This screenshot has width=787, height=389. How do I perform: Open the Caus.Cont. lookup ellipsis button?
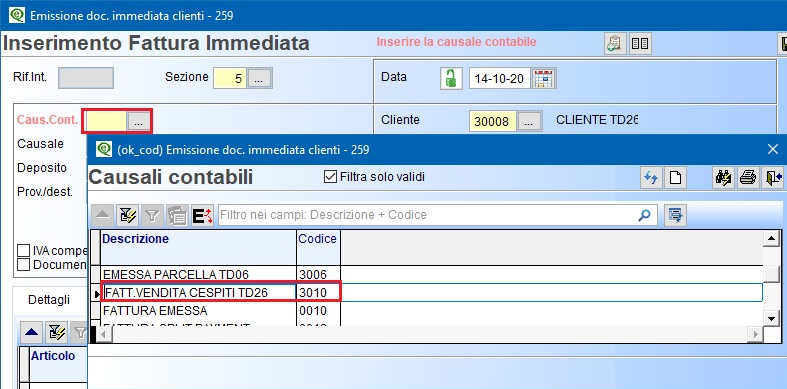139,121
